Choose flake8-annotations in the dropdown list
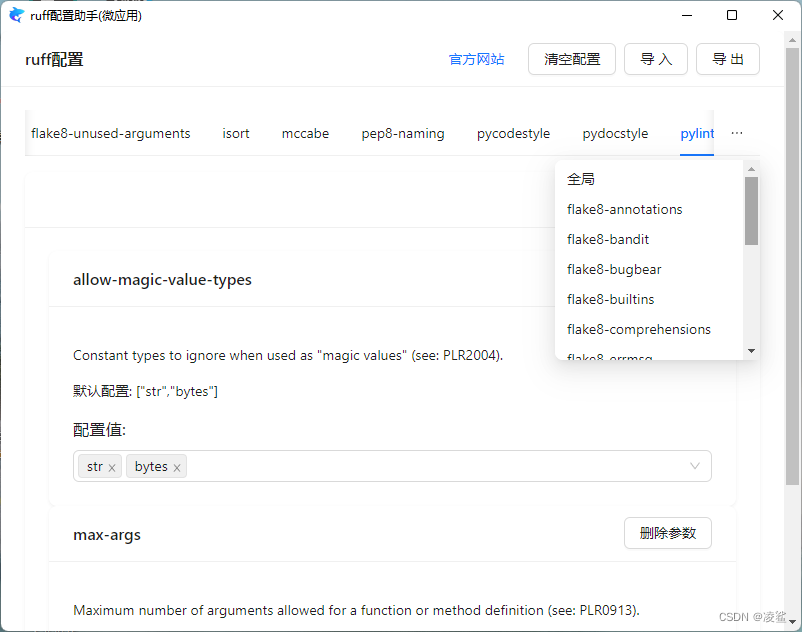 click(649, 210)
